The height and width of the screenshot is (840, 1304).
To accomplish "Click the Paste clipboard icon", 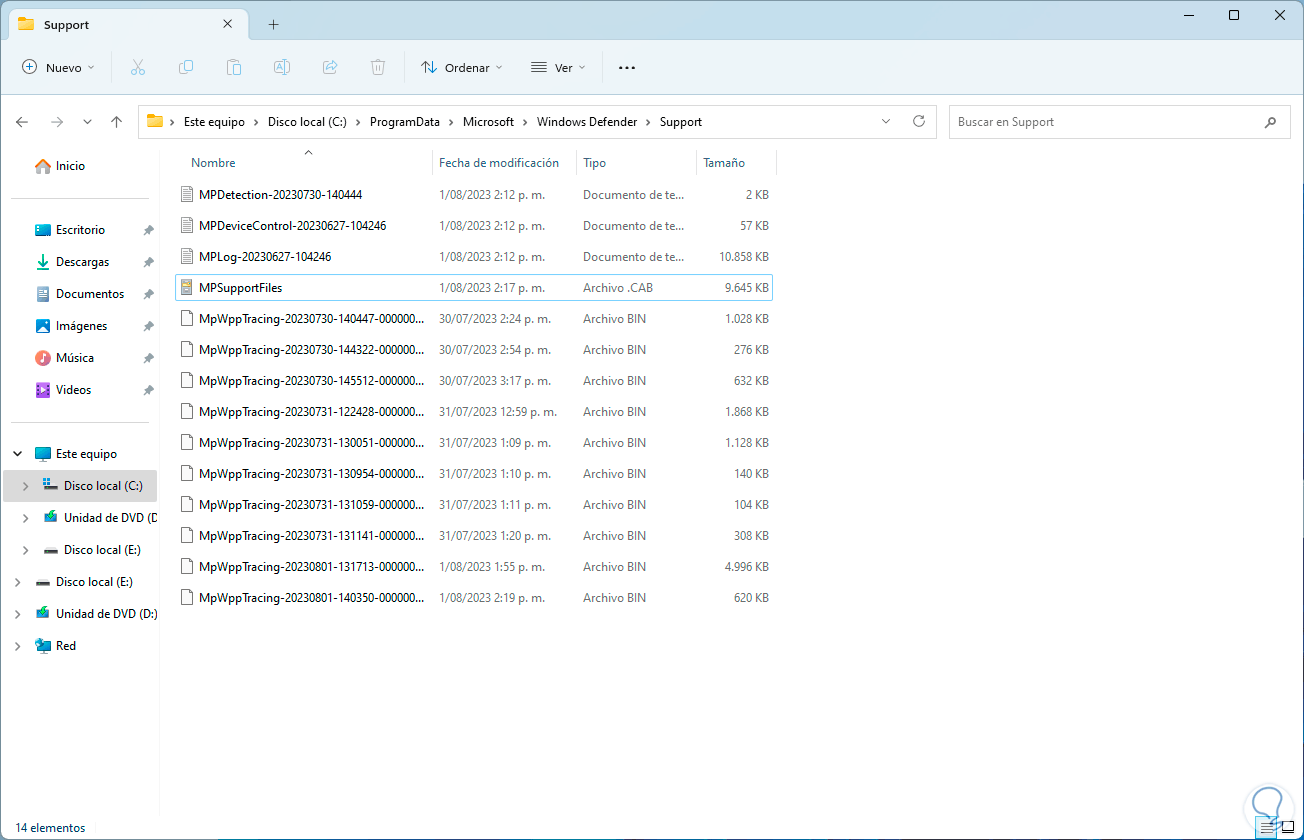I will 234,67.
